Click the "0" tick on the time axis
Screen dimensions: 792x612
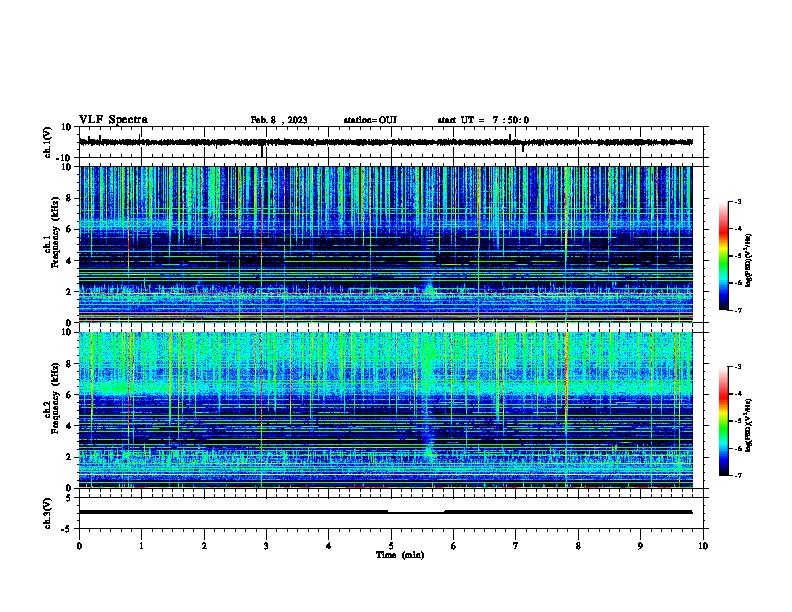[79, 546]
